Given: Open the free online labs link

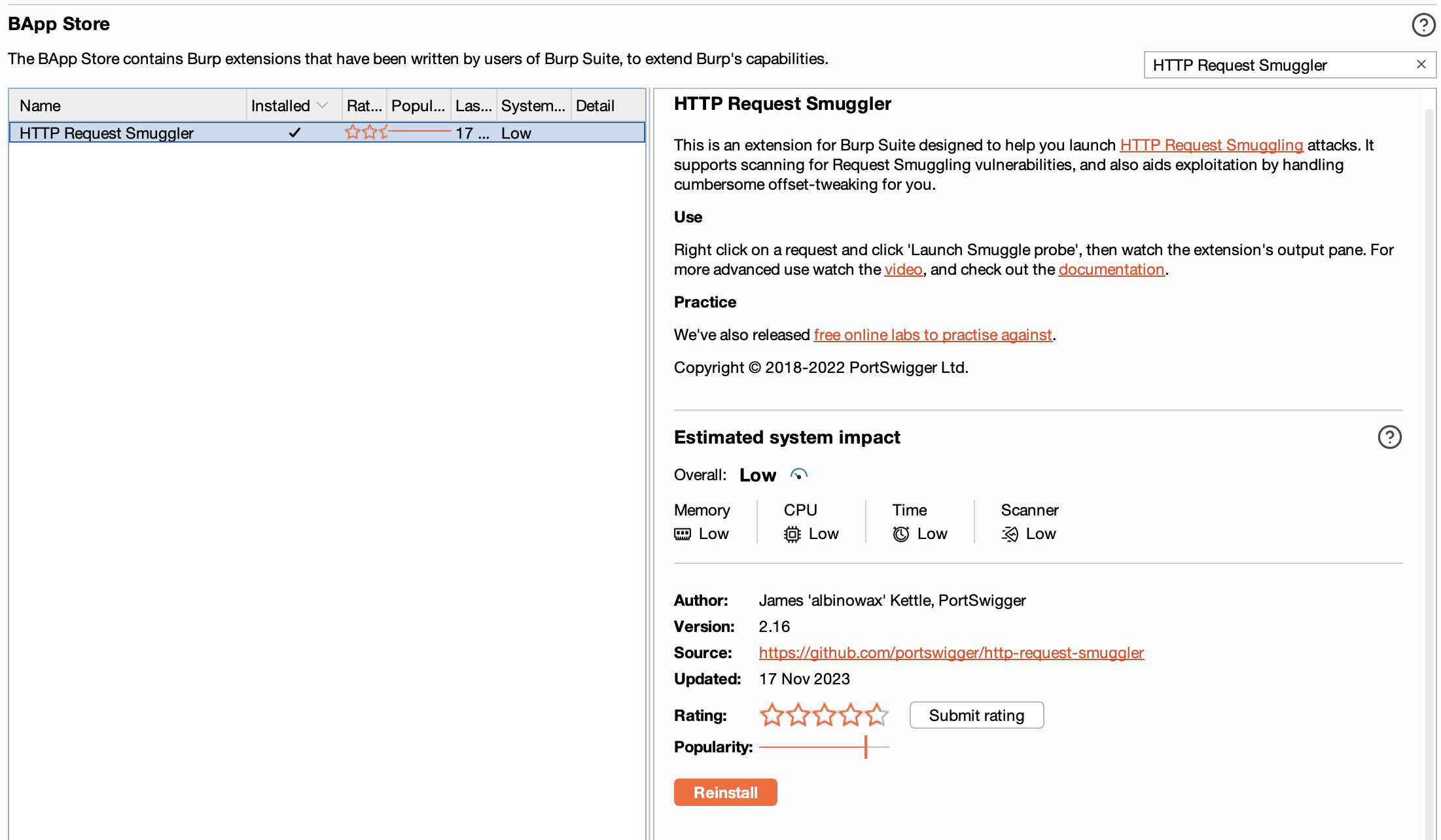Looking at the screenshot, I should [x=933, y=334].
